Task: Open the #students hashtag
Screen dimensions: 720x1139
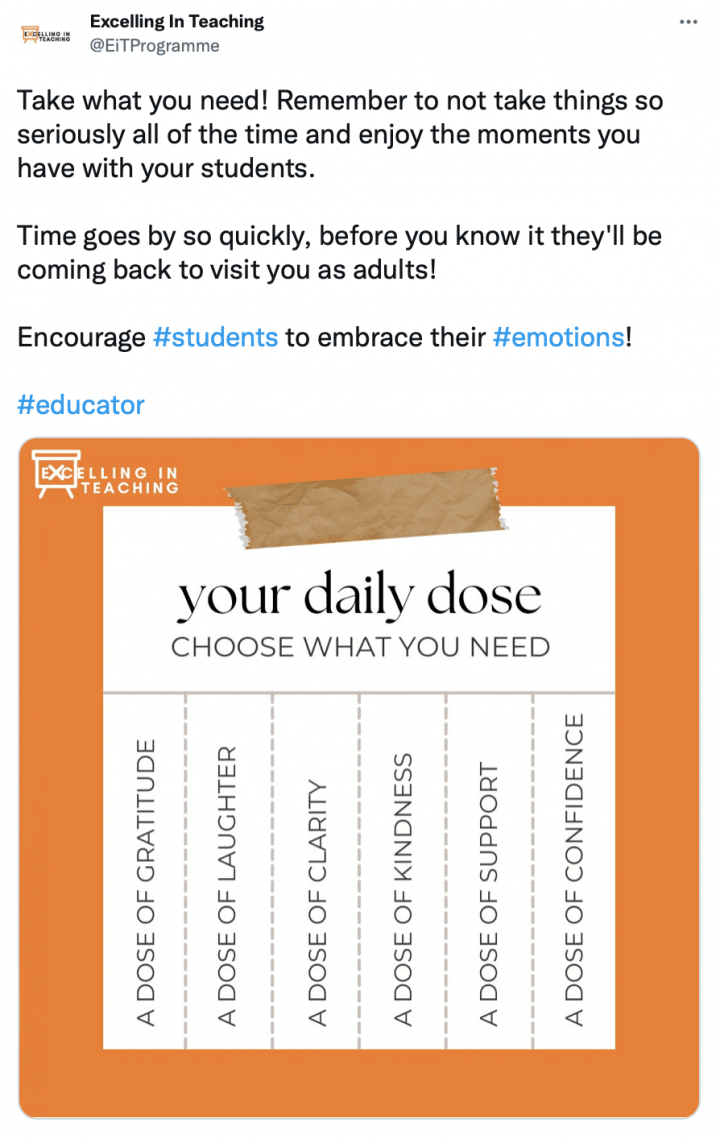Action: pos(215,337)
